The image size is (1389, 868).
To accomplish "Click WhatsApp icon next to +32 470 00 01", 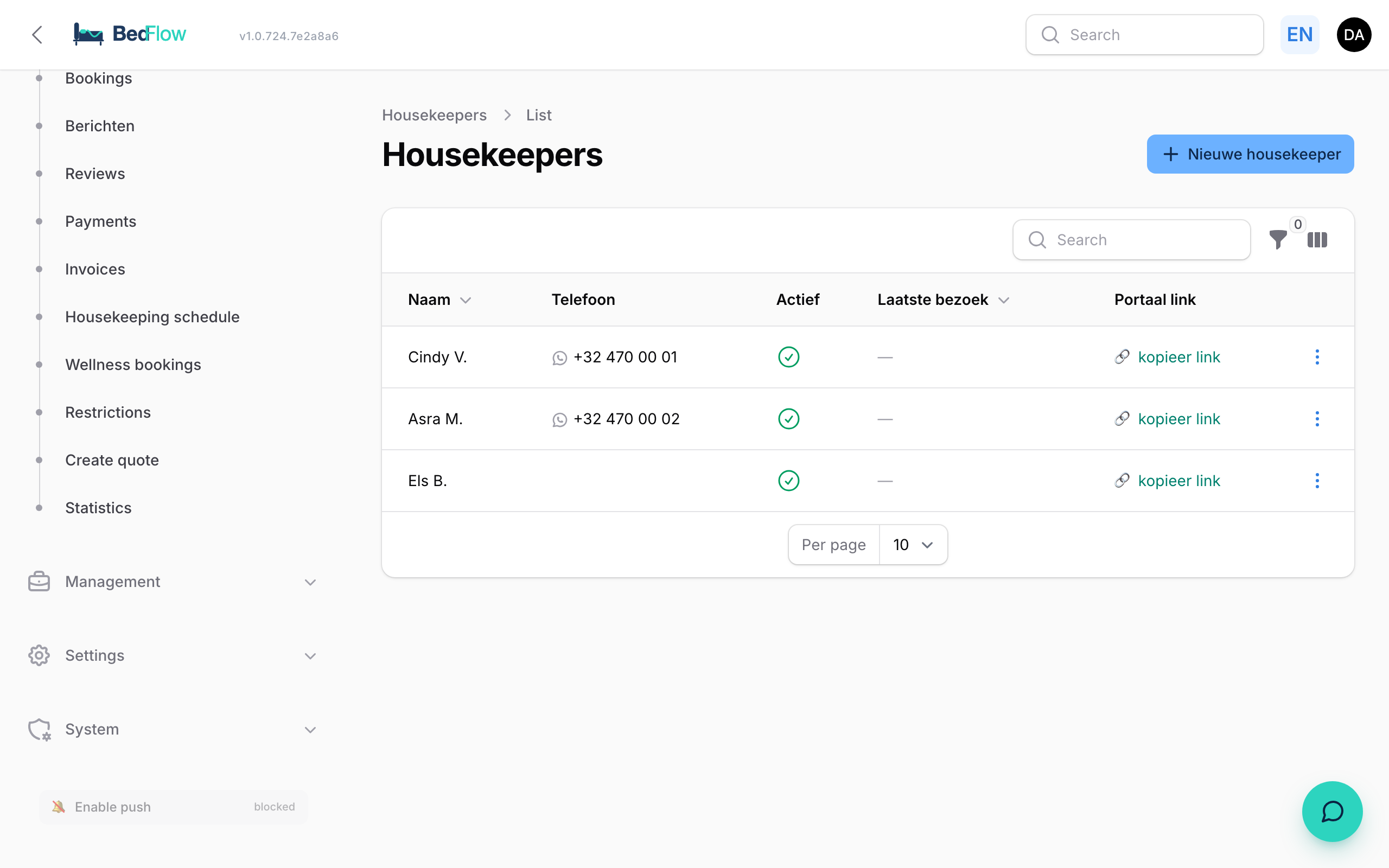I will click(x=559, y=358).
